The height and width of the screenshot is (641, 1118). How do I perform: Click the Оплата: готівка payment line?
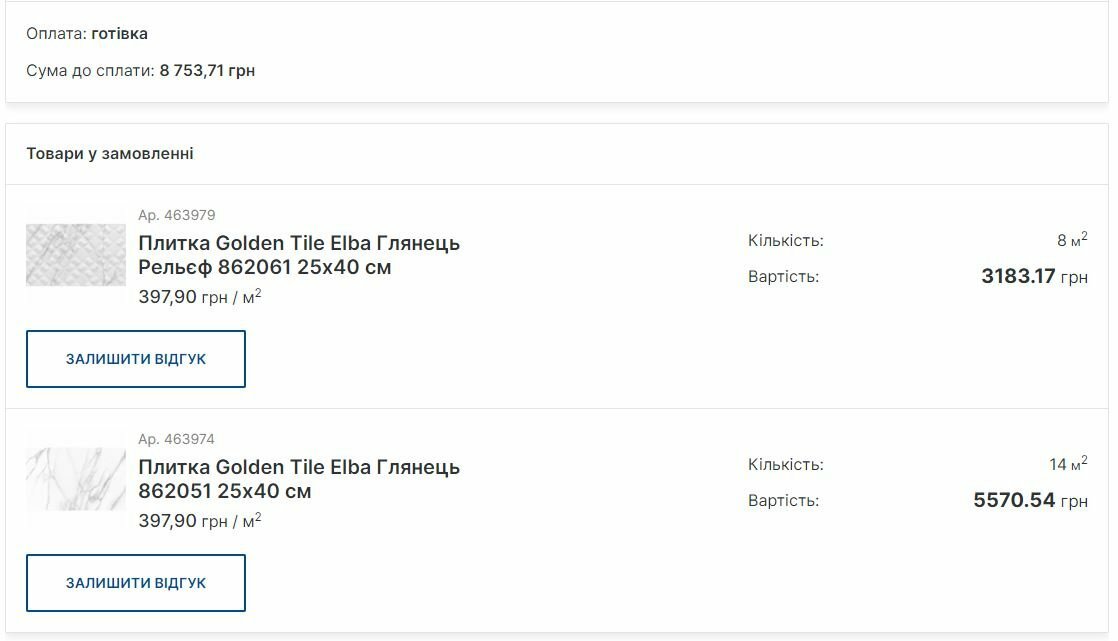(87, 34)
